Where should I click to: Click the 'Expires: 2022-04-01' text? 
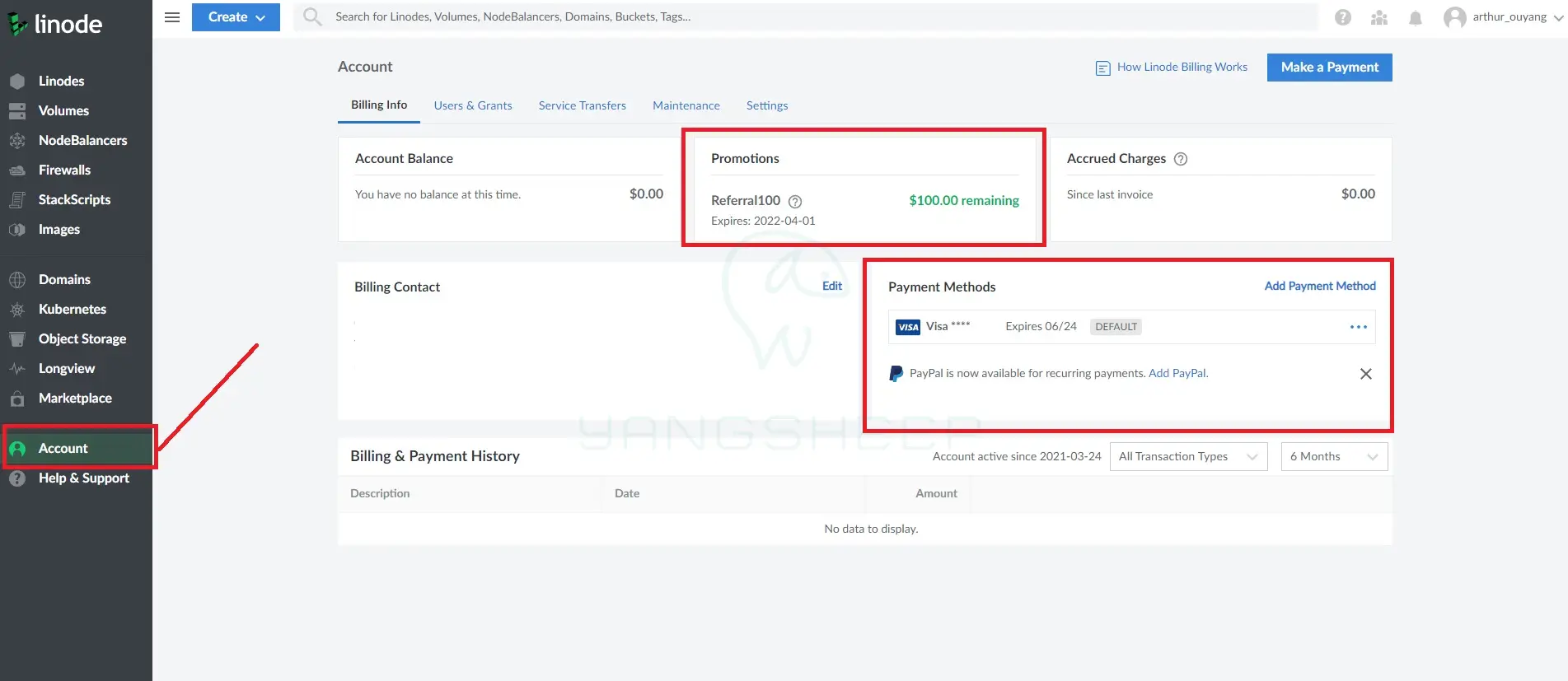(763, 221)
